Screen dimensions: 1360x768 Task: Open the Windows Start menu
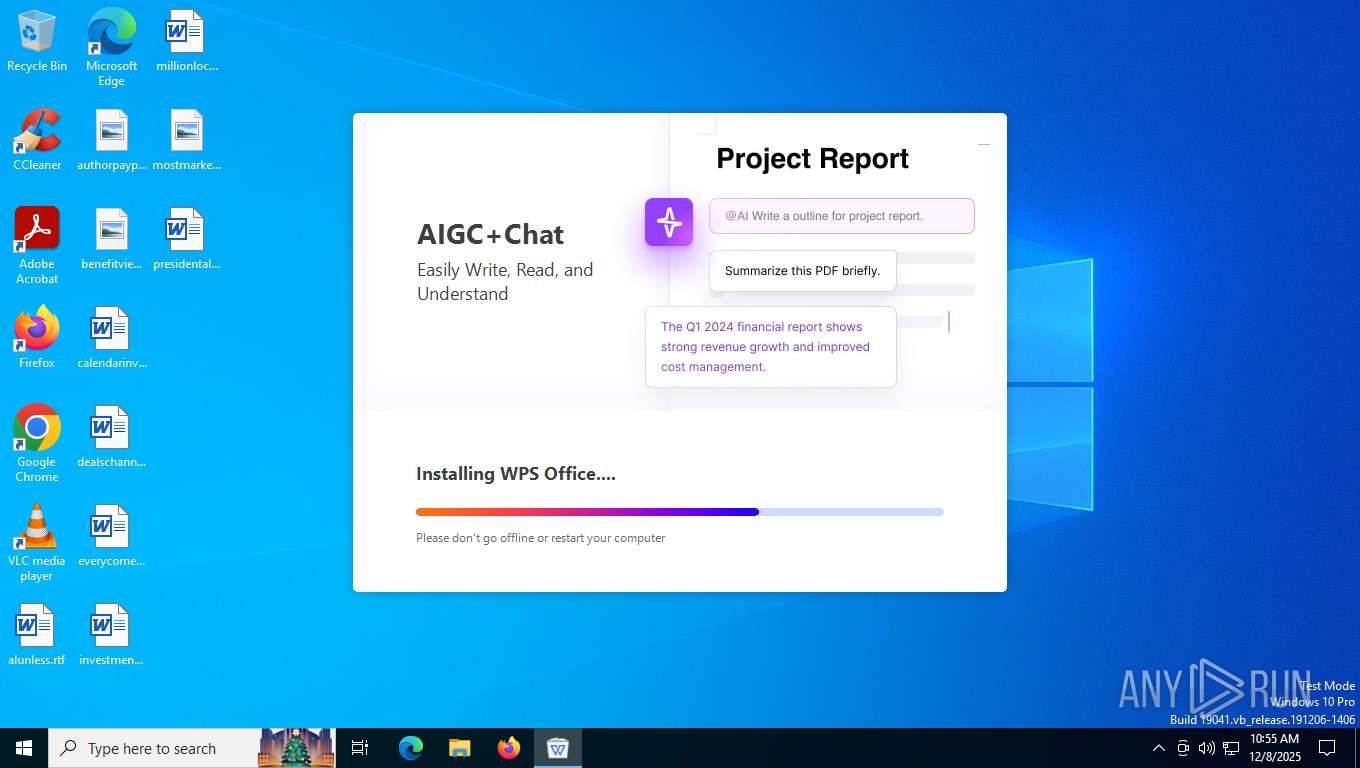point(24,748)
